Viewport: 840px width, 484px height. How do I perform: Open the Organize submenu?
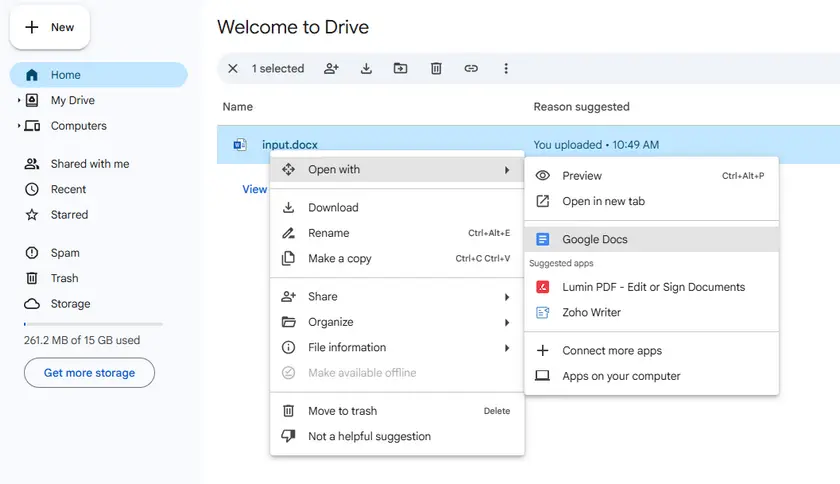(397, 322)
